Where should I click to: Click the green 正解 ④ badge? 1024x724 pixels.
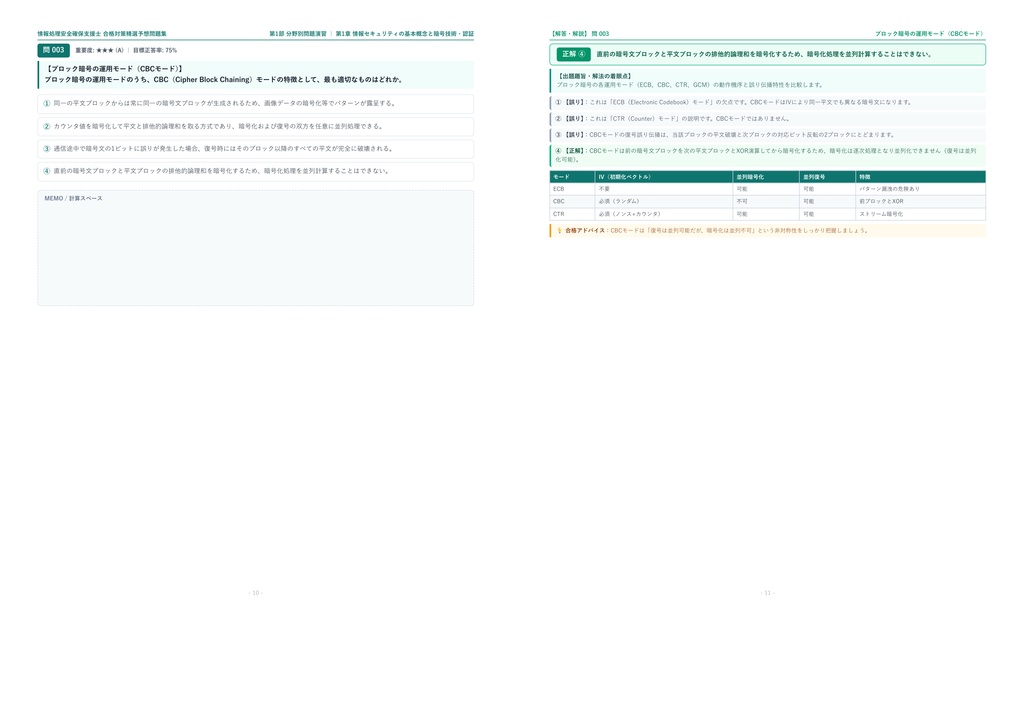(573, 54)
